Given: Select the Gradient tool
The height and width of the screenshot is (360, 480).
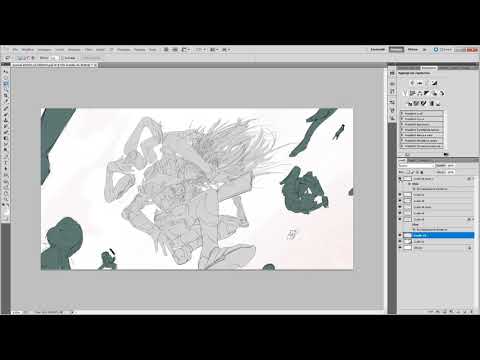Looking at the screenshot, I should coord(6,138).
